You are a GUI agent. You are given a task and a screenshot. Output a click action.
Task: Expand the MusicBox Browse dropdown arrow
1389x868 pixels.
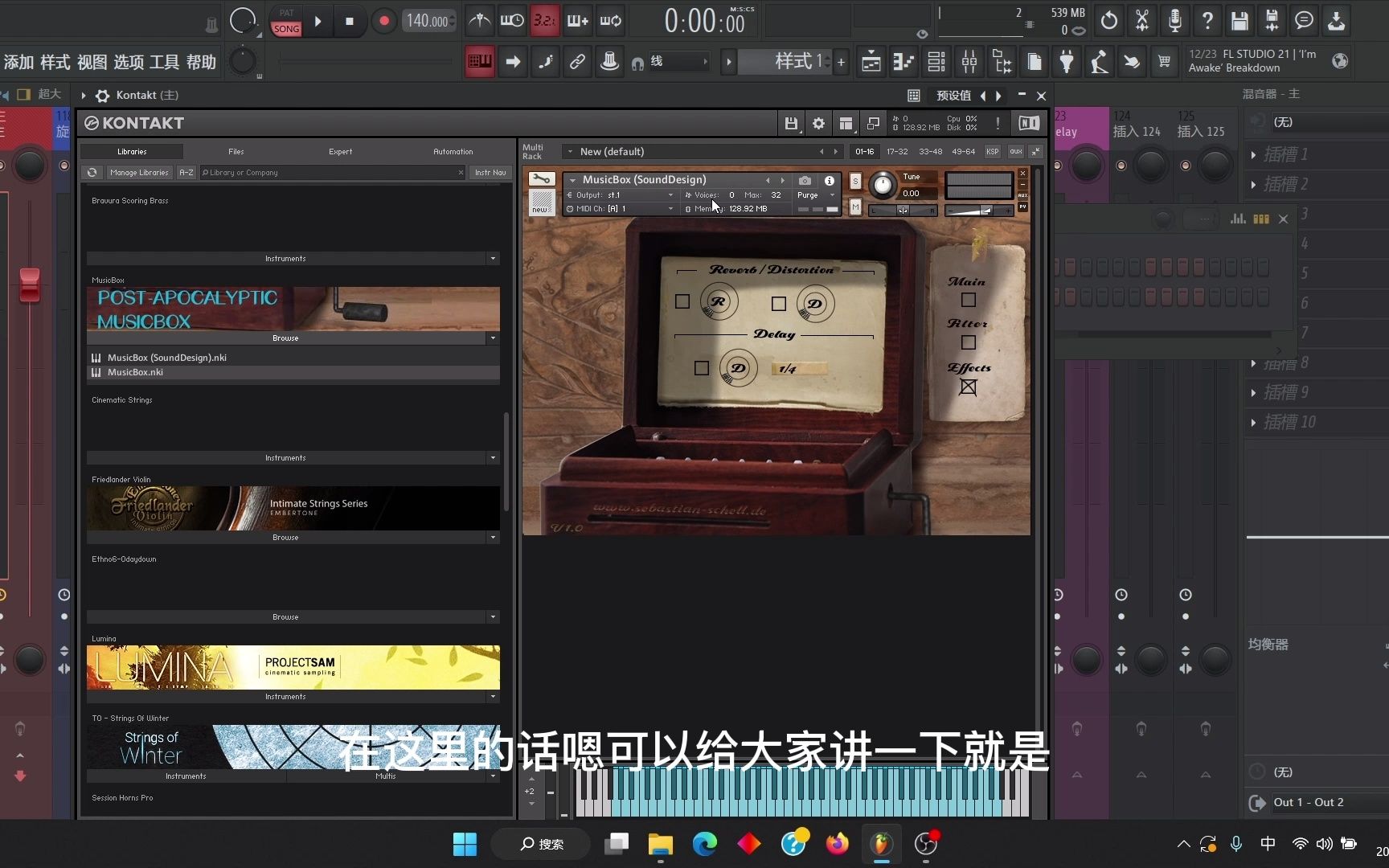[x=493, y=338]
